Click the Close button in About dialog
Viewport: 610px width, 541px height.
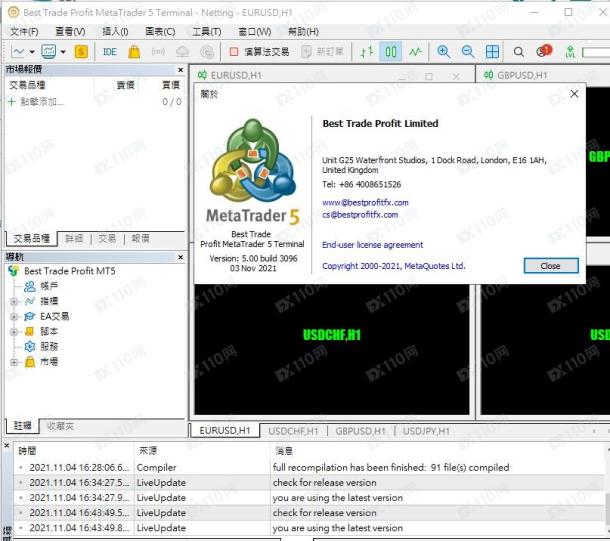tap(550, 266)
